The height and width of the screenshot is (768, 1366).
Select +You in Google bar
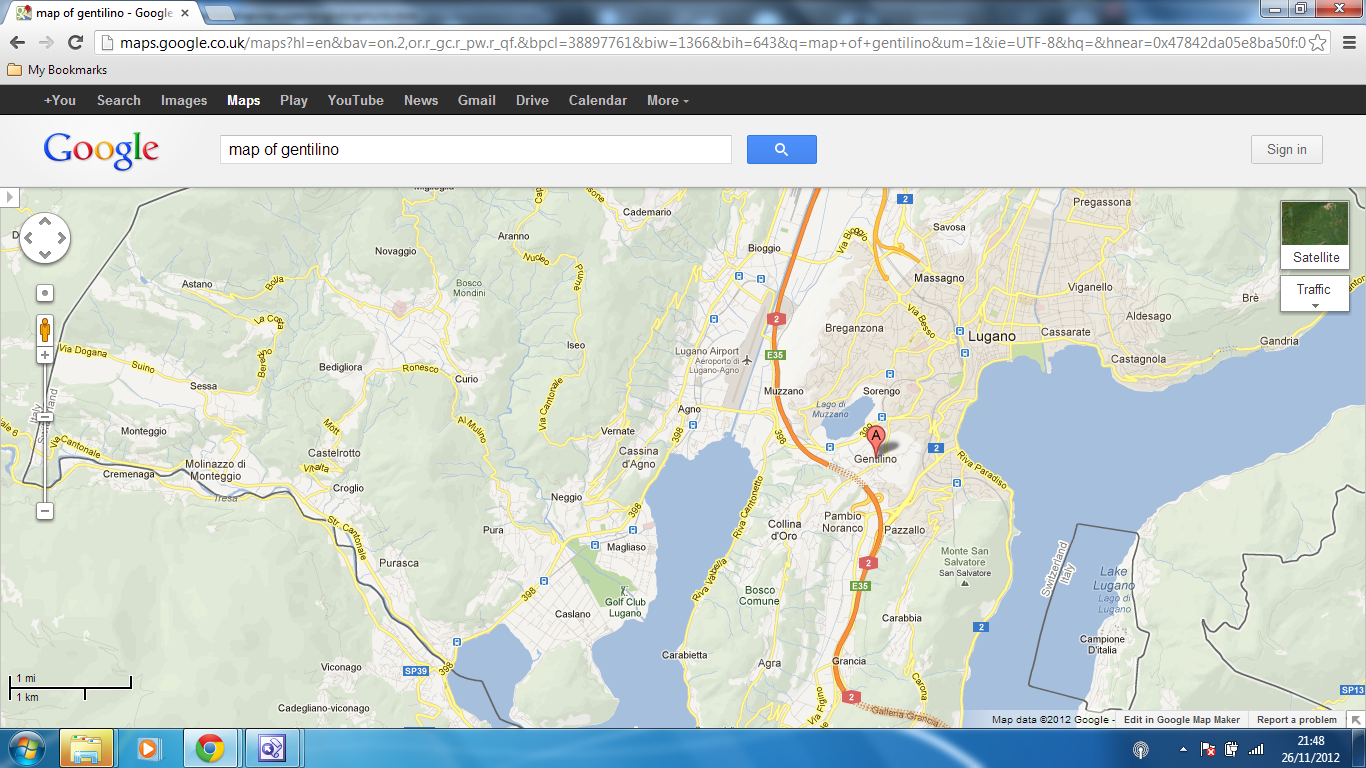pyautogui.click(x=60, y=100)
